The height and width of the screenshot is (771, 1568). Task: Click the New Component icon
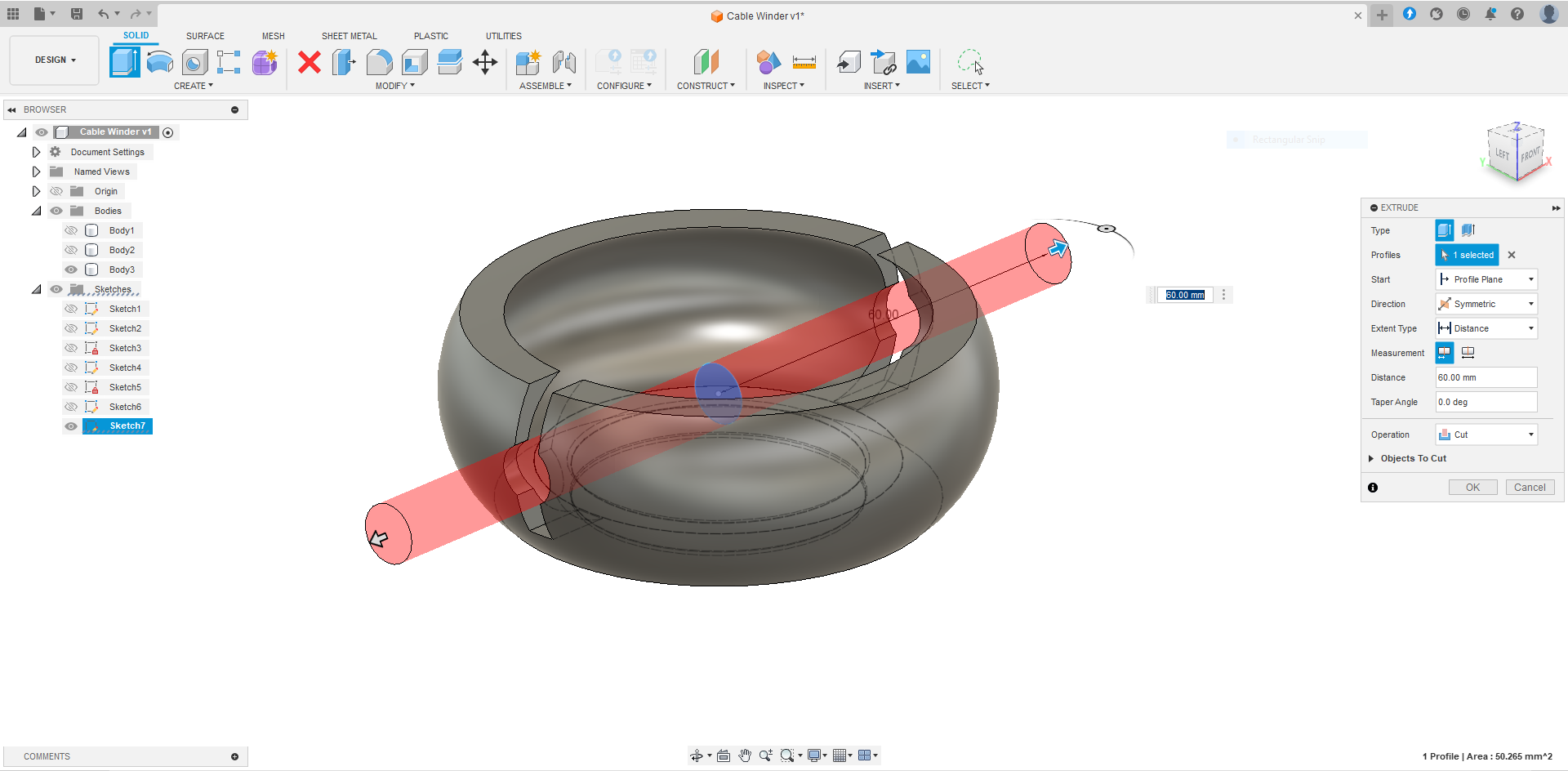[528, 62]
